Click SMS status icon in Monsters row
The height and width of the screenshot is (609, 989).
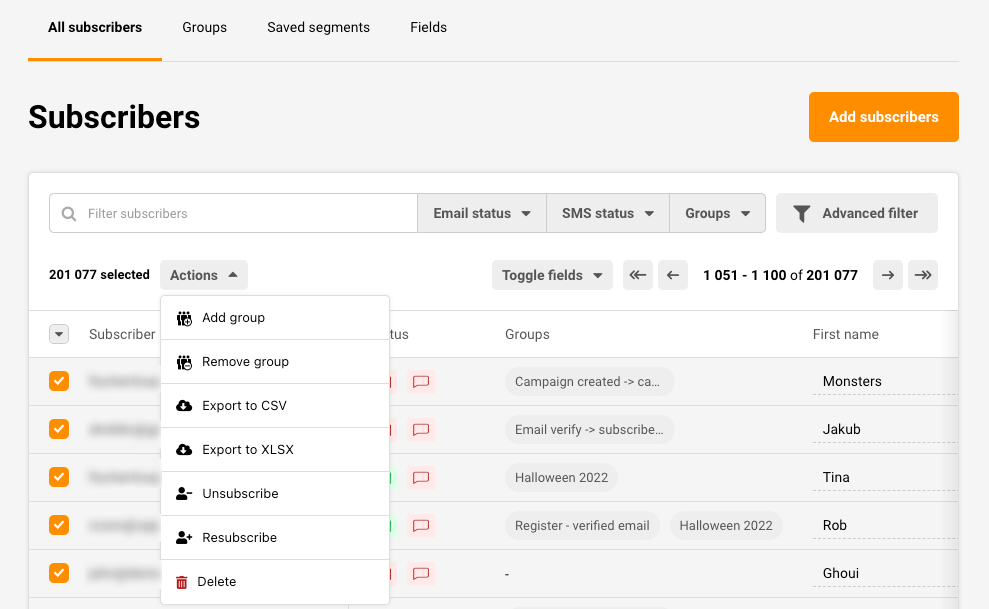pyautogui.click(x=421, y=381)
